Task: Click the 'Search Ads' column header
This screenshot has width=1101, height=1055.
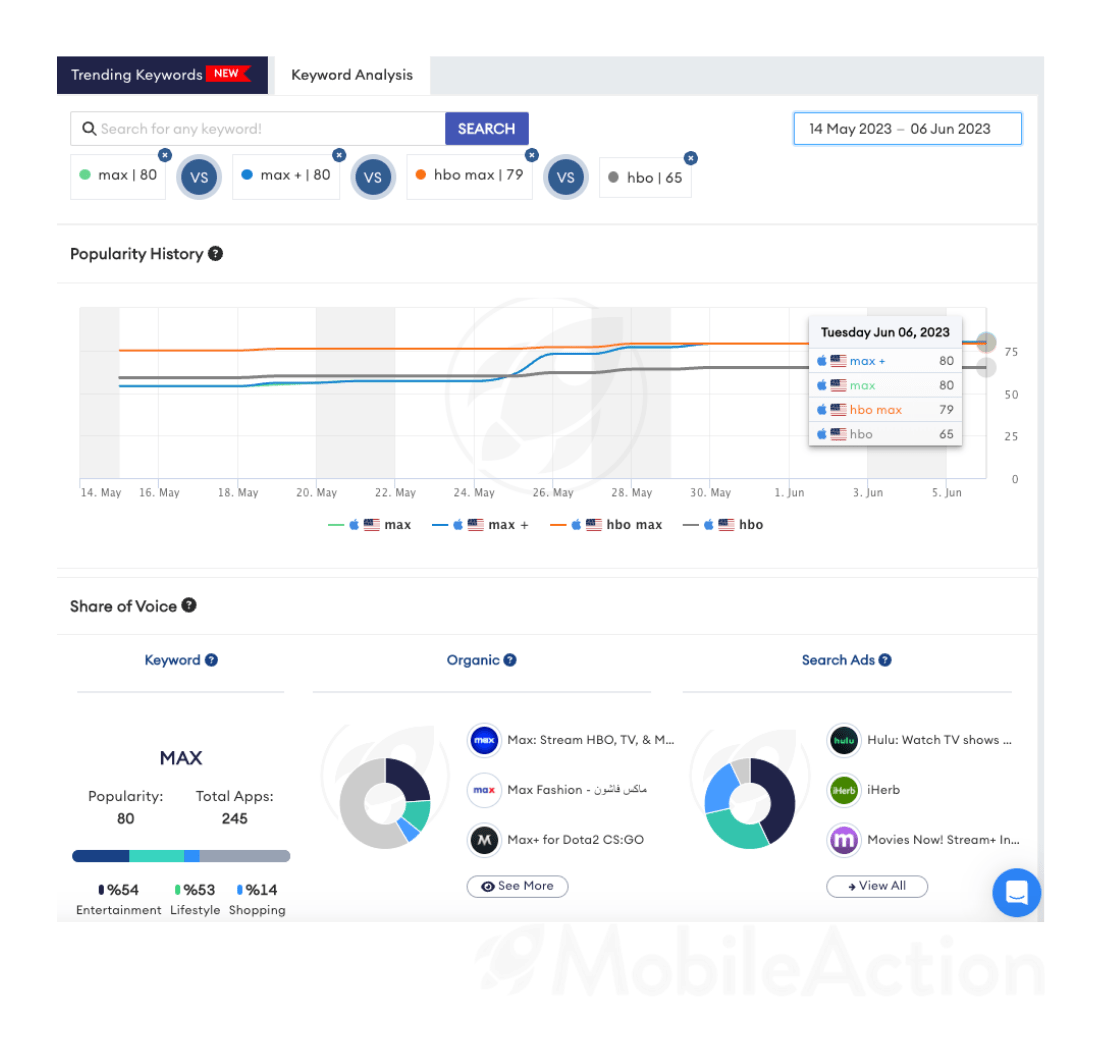Action: [x=838, y=660]
